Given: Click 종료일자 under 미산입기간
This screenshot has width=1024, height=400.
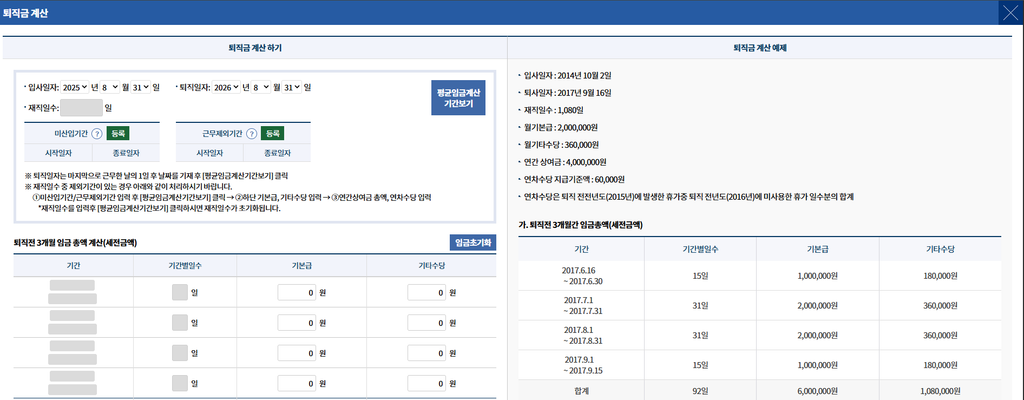Looking at the screenshot, I should coord(125,153).
